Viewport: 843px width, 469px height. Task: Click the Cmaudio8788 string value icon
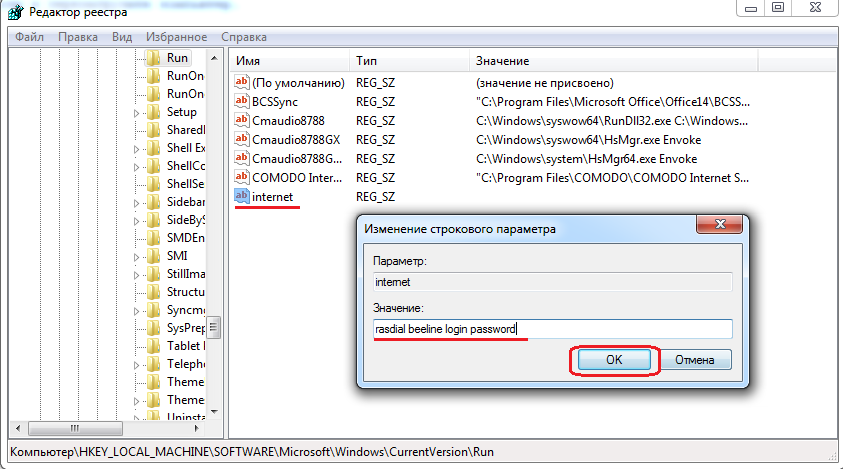pyautogui.click(x=242, y=120)
